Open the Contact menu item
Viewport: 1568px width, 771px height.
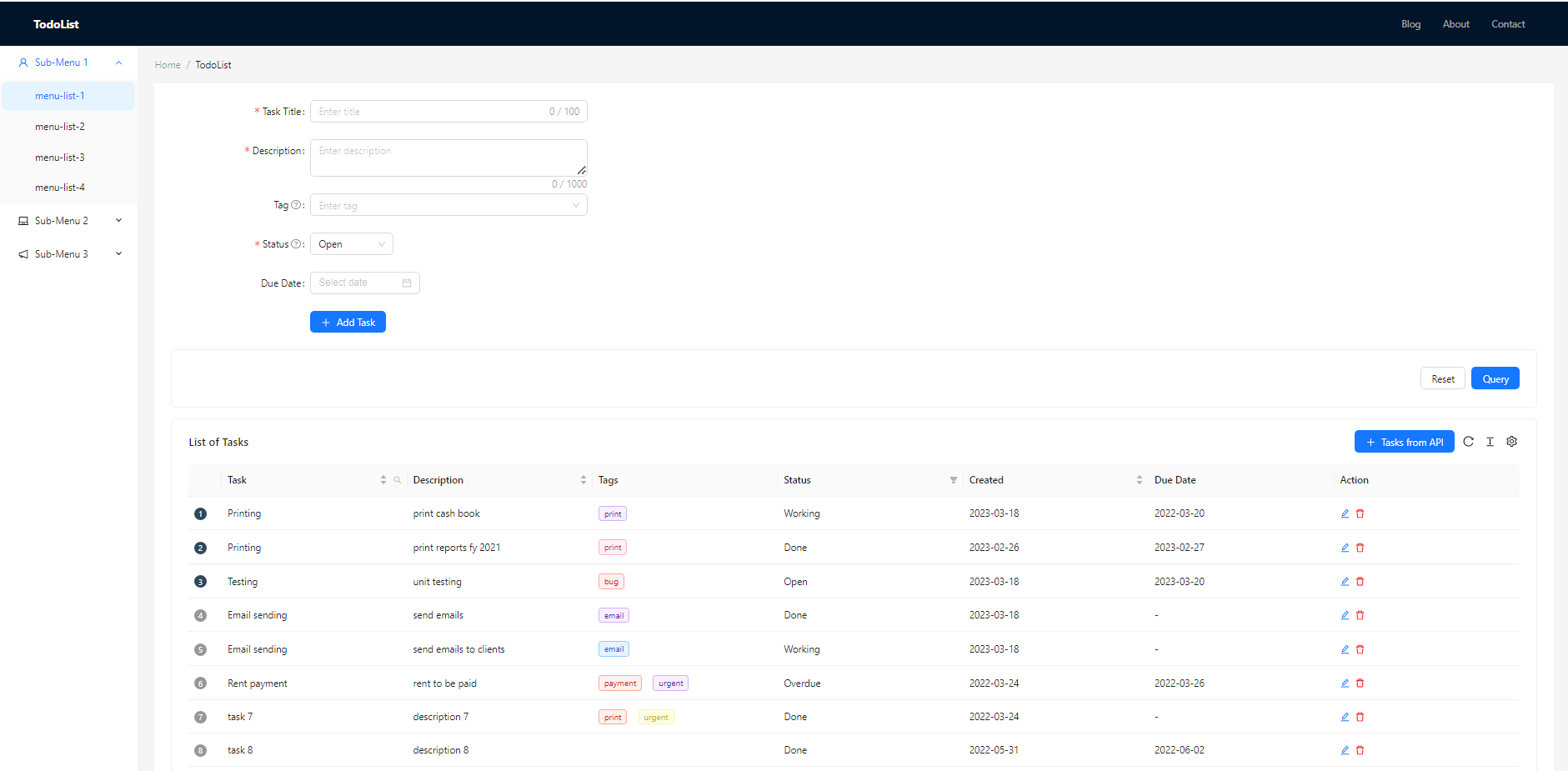[1507, 23]
